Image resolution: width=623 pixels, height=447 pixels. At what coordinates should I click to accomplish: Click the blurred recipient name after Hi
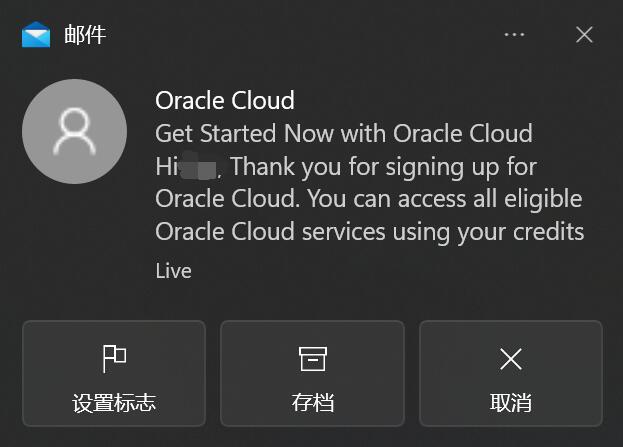[200, 165]
